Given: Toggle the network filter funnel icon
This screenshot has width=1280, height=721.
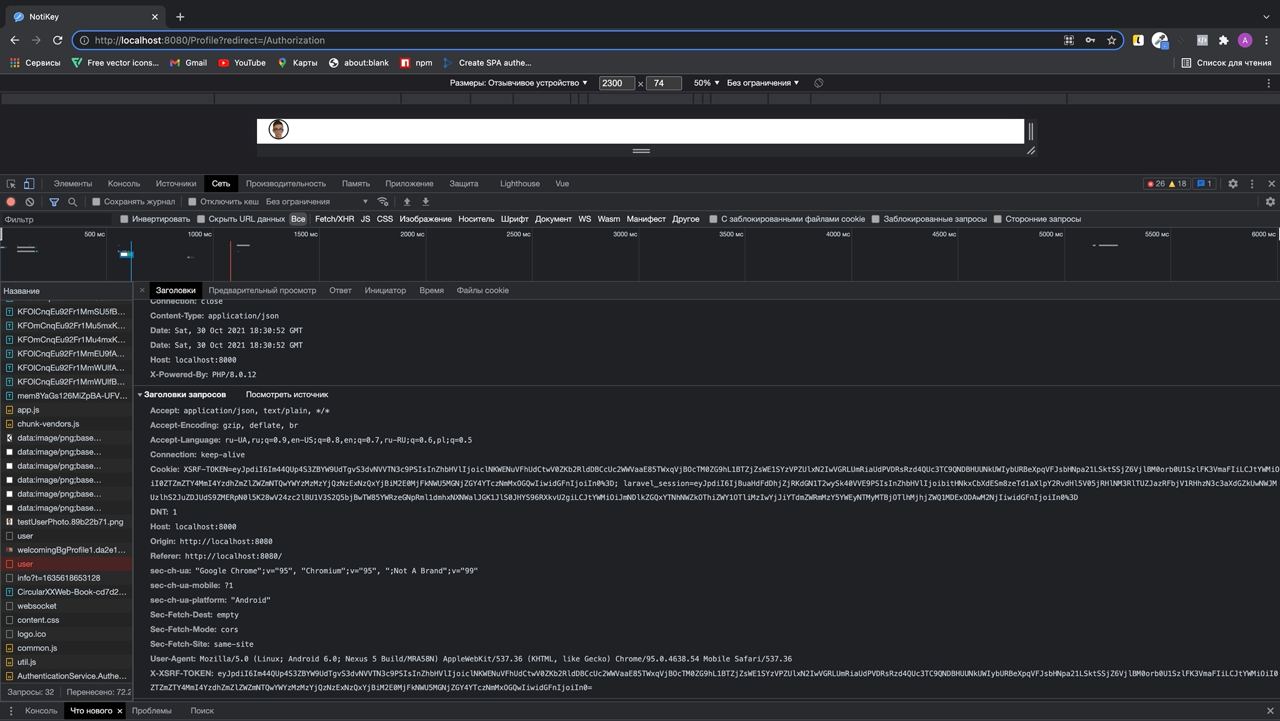Looking at the screenshot, I should 54,202.
